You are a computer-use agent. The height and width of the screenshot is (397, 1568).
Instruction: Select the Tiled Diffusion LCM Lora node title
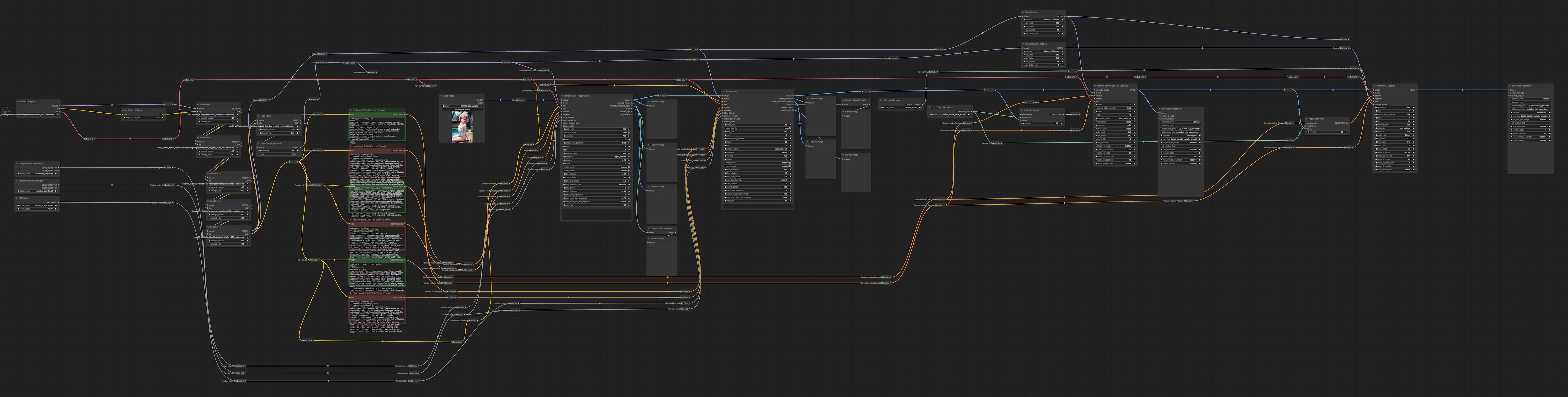pos(1036,44)
